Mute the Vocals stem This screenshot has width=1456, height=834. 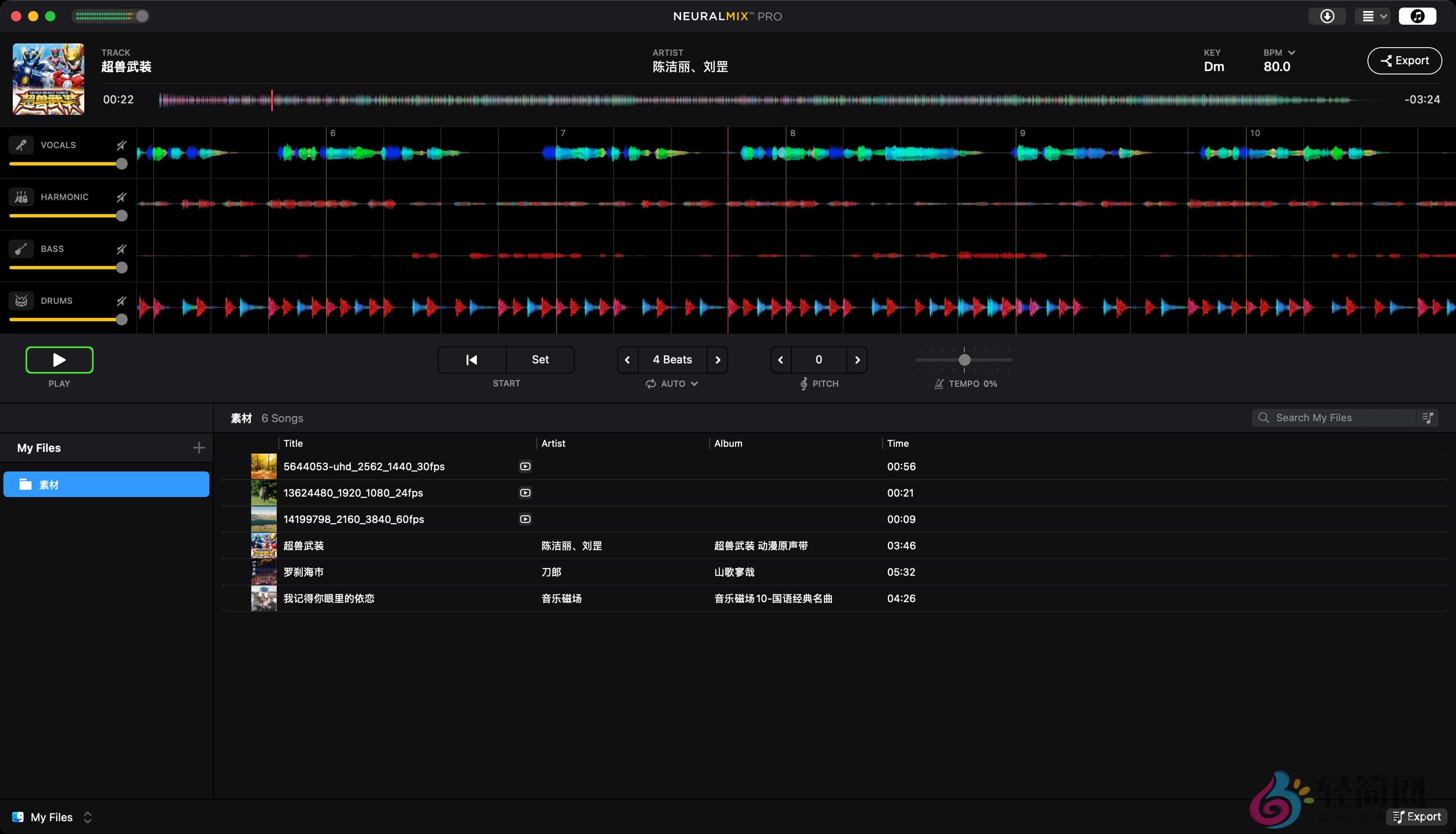point(121,146)
